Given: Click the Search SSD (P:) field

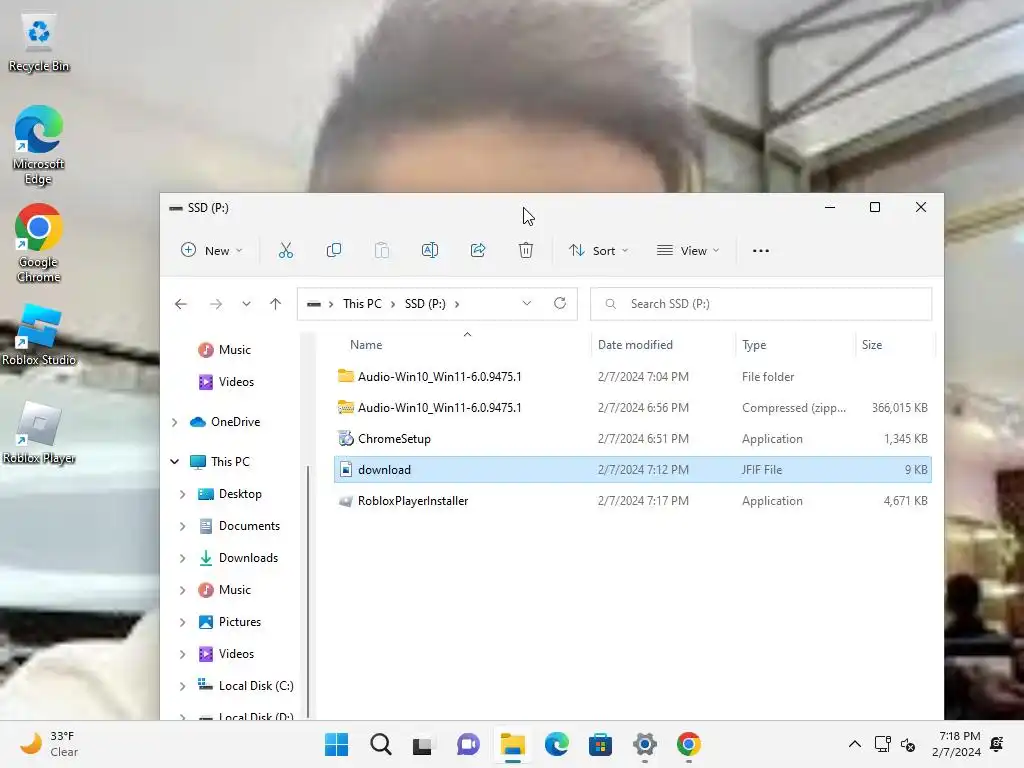Looking at the screenshot, I should [761, 304].
